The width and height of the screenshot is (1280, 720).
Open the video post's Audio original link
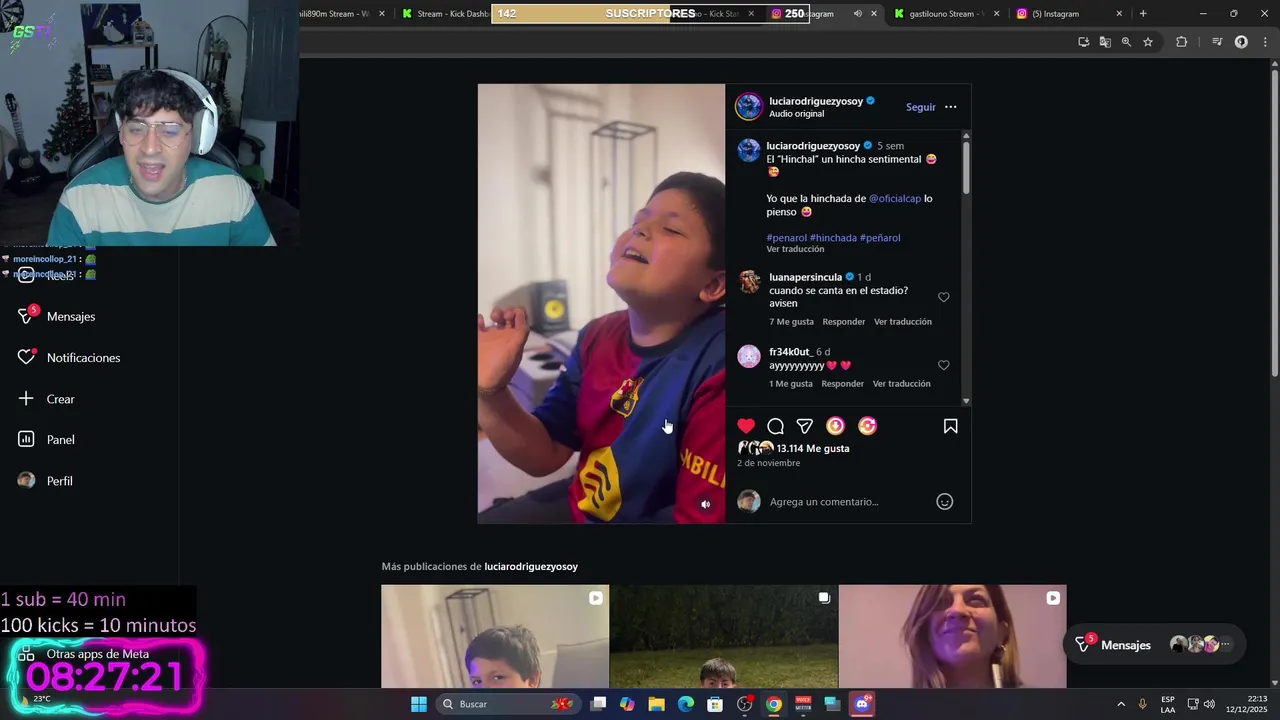click(797, 114)
